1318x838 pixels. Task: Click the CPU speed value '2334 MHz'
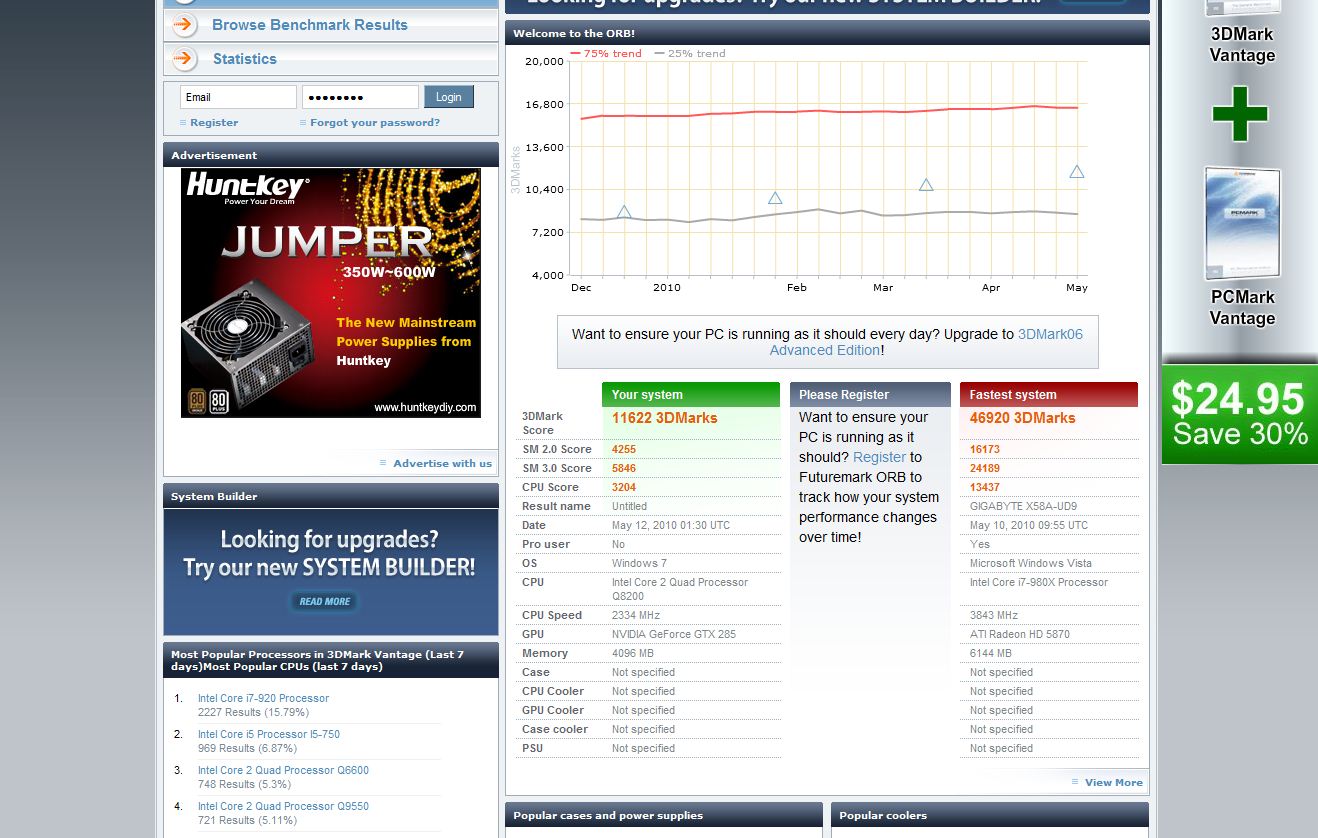coord(637,616)
